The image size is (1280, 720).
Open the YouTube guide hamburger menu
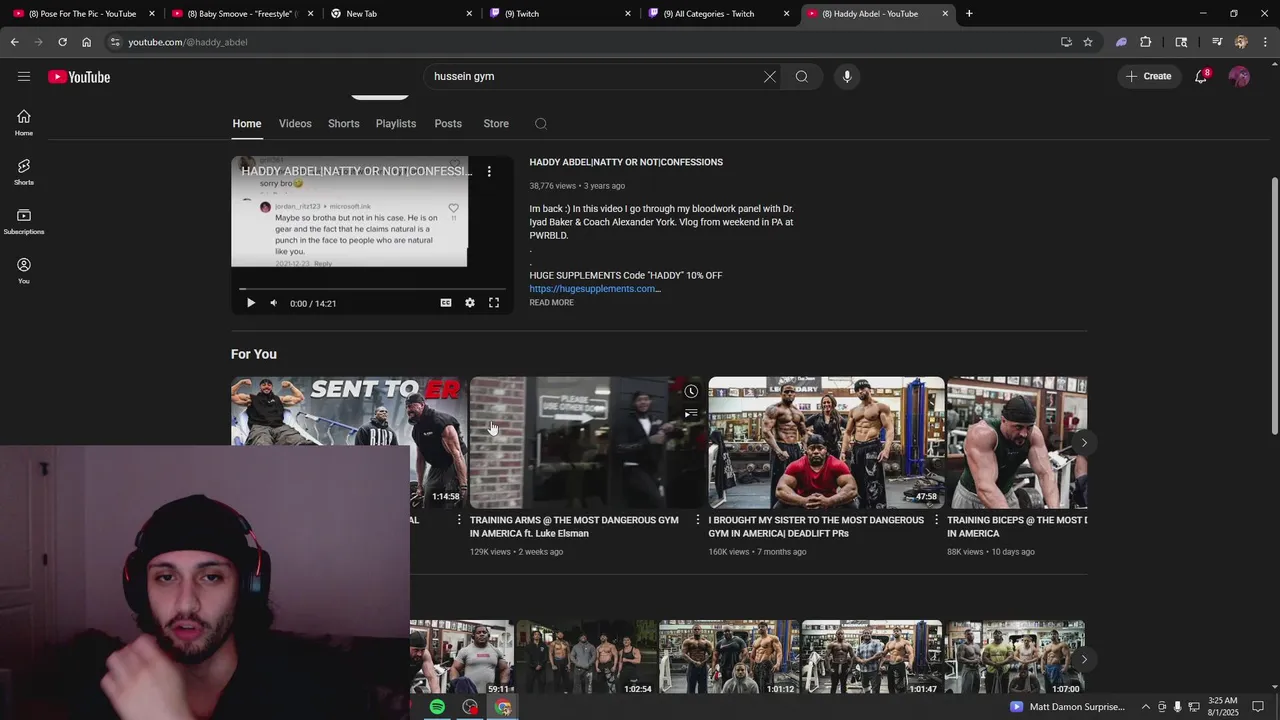pyautogui.click(x=24, y=76)
